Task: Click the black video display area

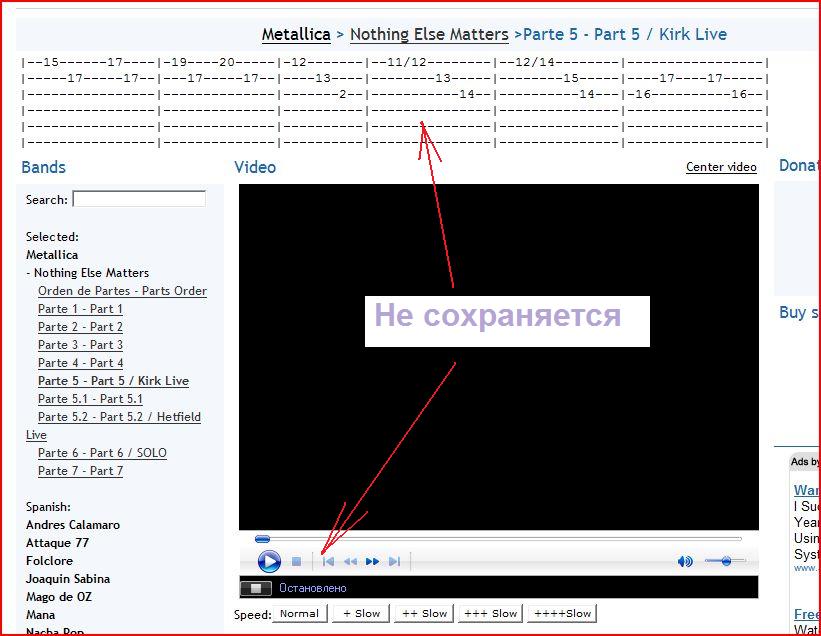Action: pos(498,357)
